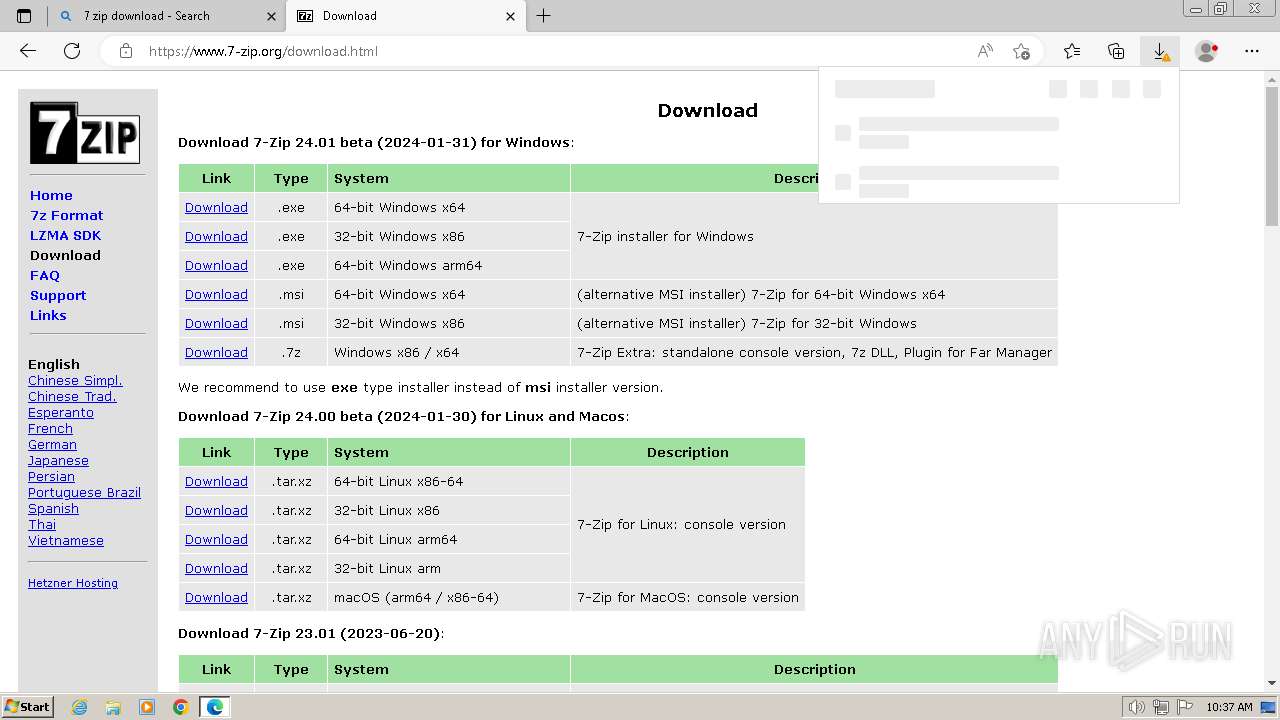1280x720 pixels.
Task: Switch language to Esperanto
Action: tap(61, 412)
